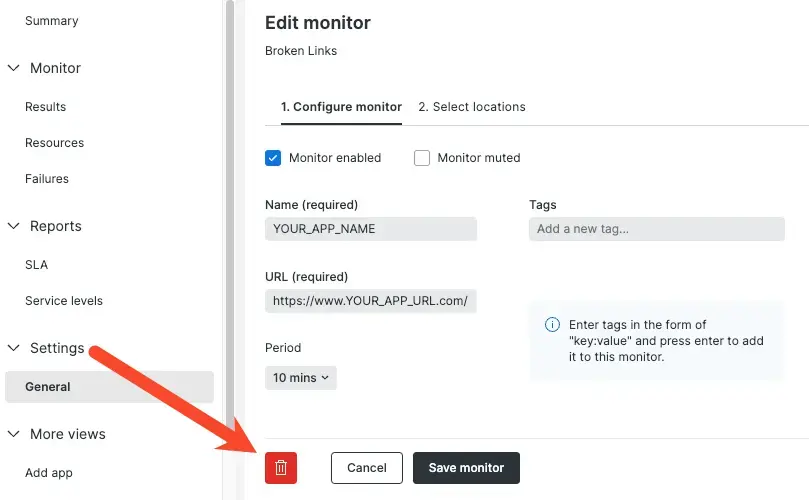Focus the Add a new tag field
Image resolution: width=809 pixels, height=500 pixels.
[656, 229]
